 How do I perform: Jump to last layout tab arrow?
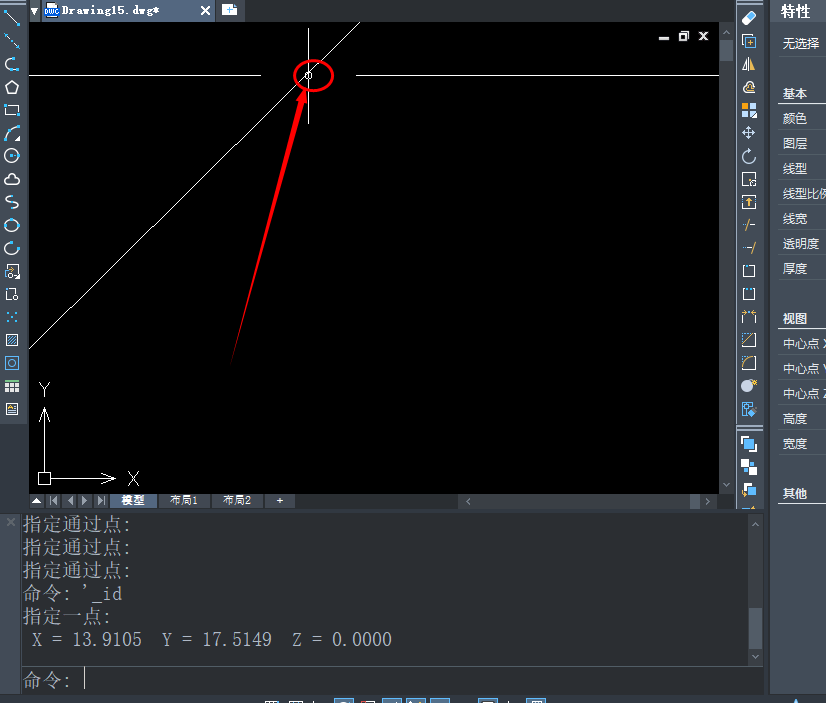tap(101, 500)
